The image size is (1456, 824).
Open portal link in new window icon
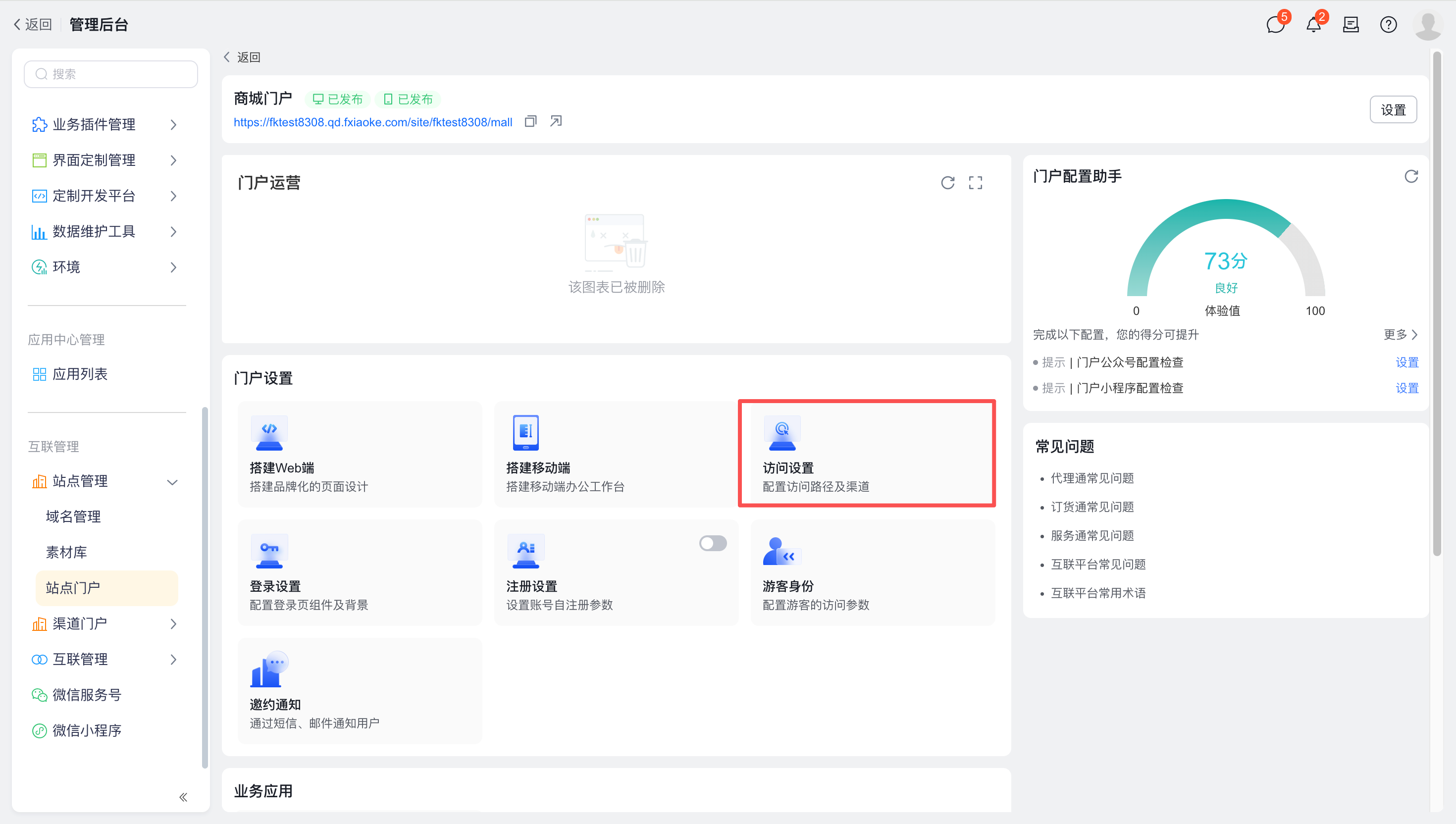pos(556,121)
